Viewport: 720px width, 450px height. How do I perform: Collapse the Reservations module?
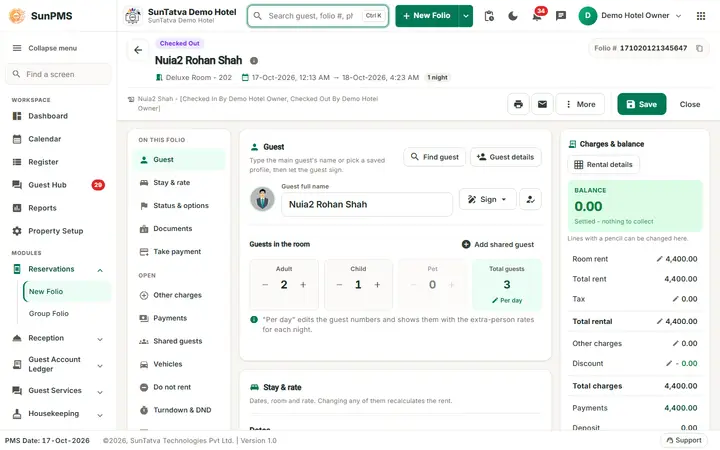100,270
